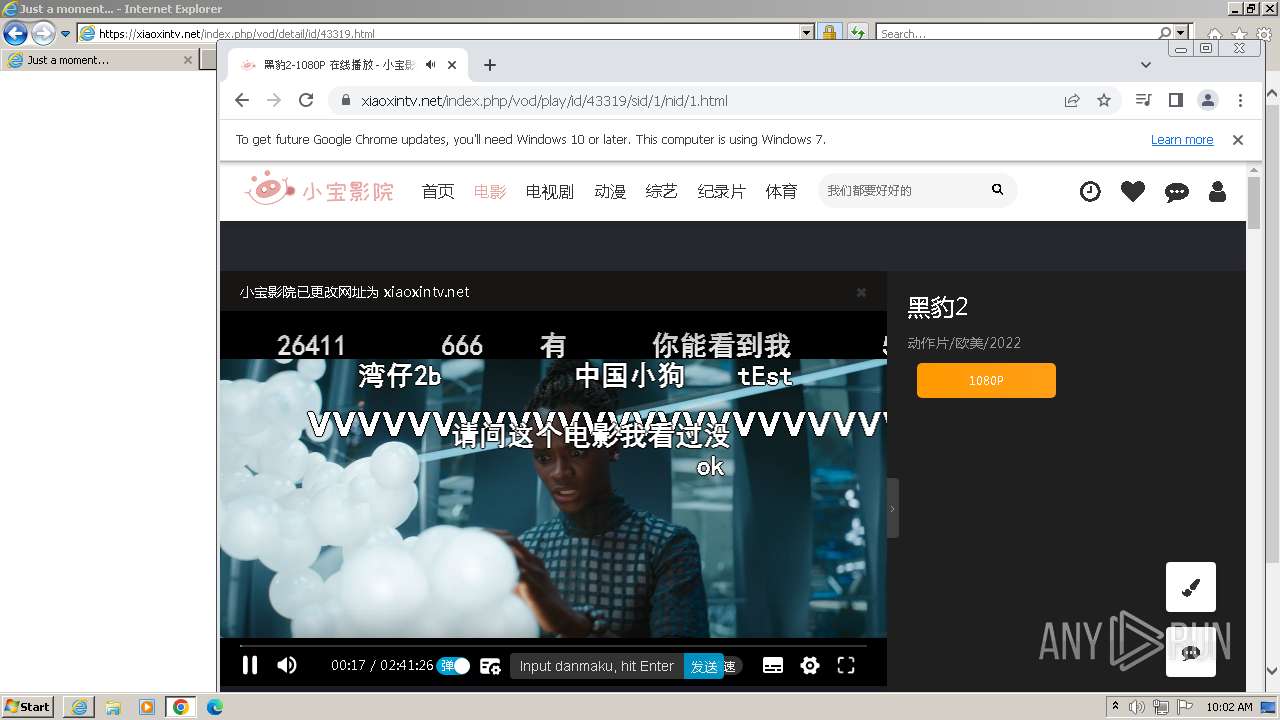
Task: Select the 1080P source button
Action: (986, 380)
